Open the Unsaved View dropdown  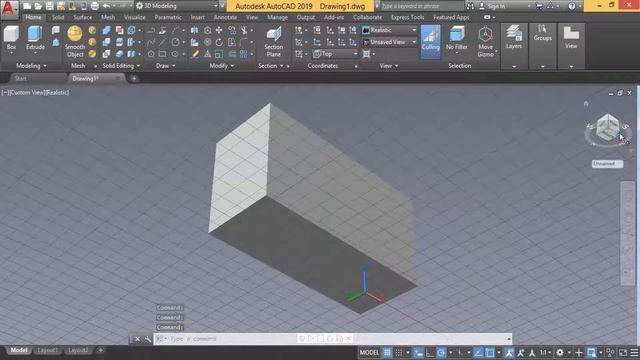coord(390,42)
